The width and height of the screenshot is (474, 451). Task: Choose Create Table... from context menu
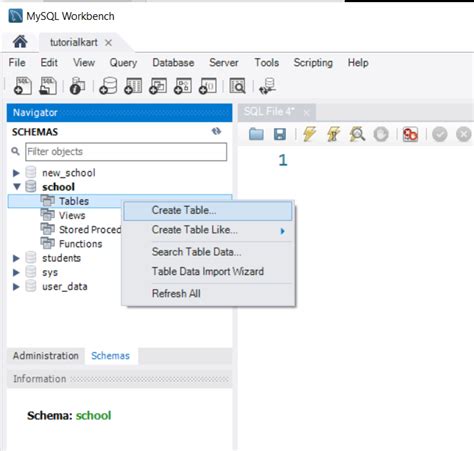coord(208,211)
